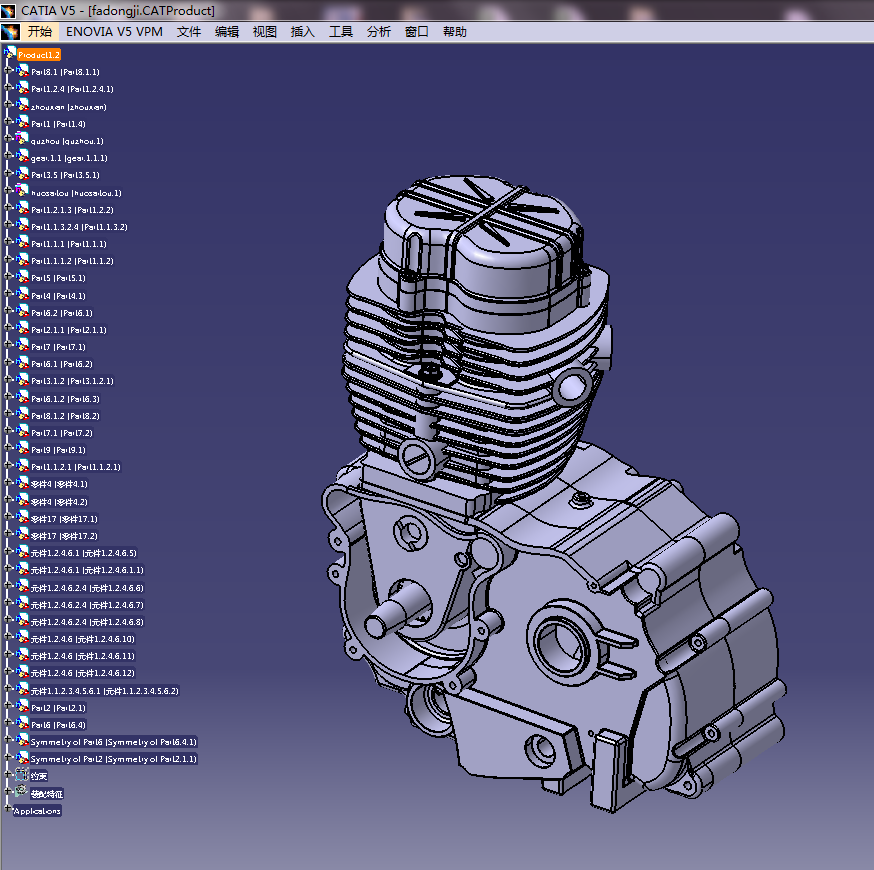Click the CATIA V5 title bar icon

coord(9,11)
